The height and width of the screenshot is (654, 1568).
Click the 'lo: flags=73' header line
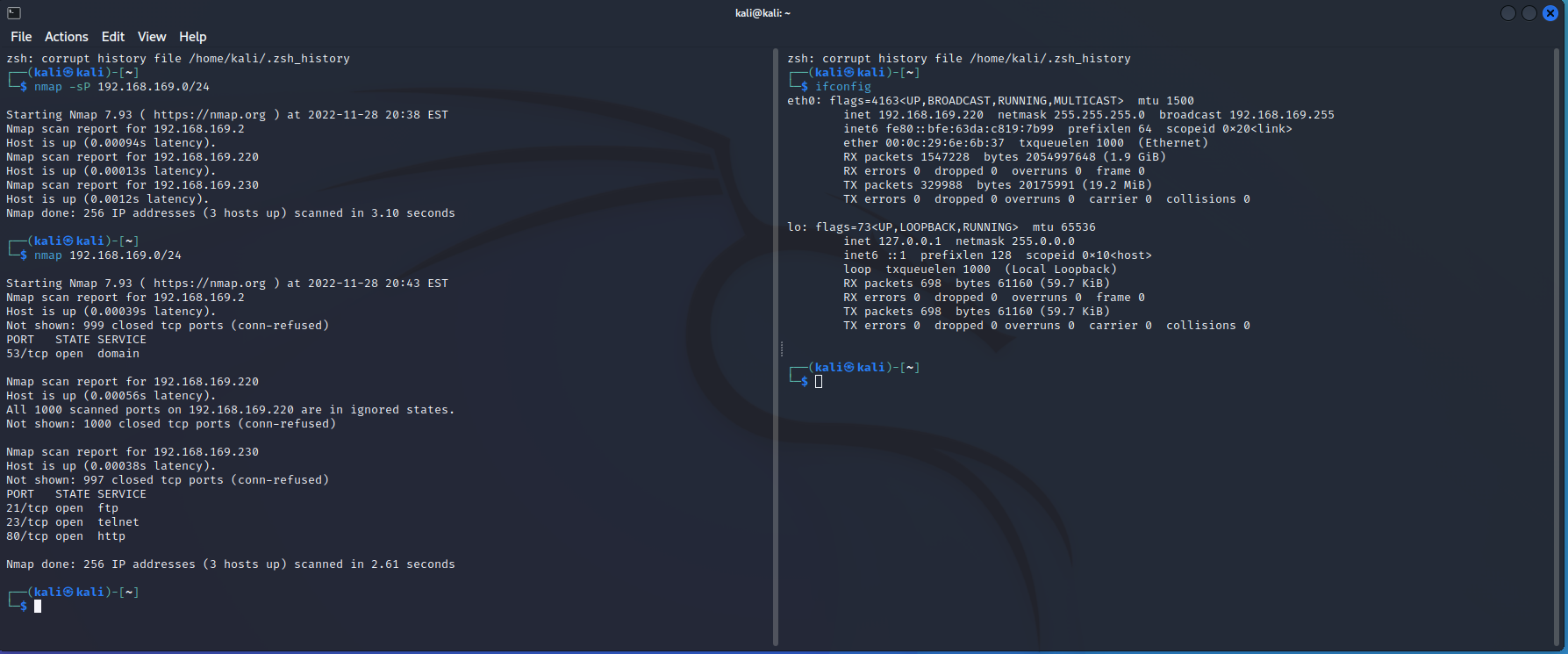pos(942,227)
